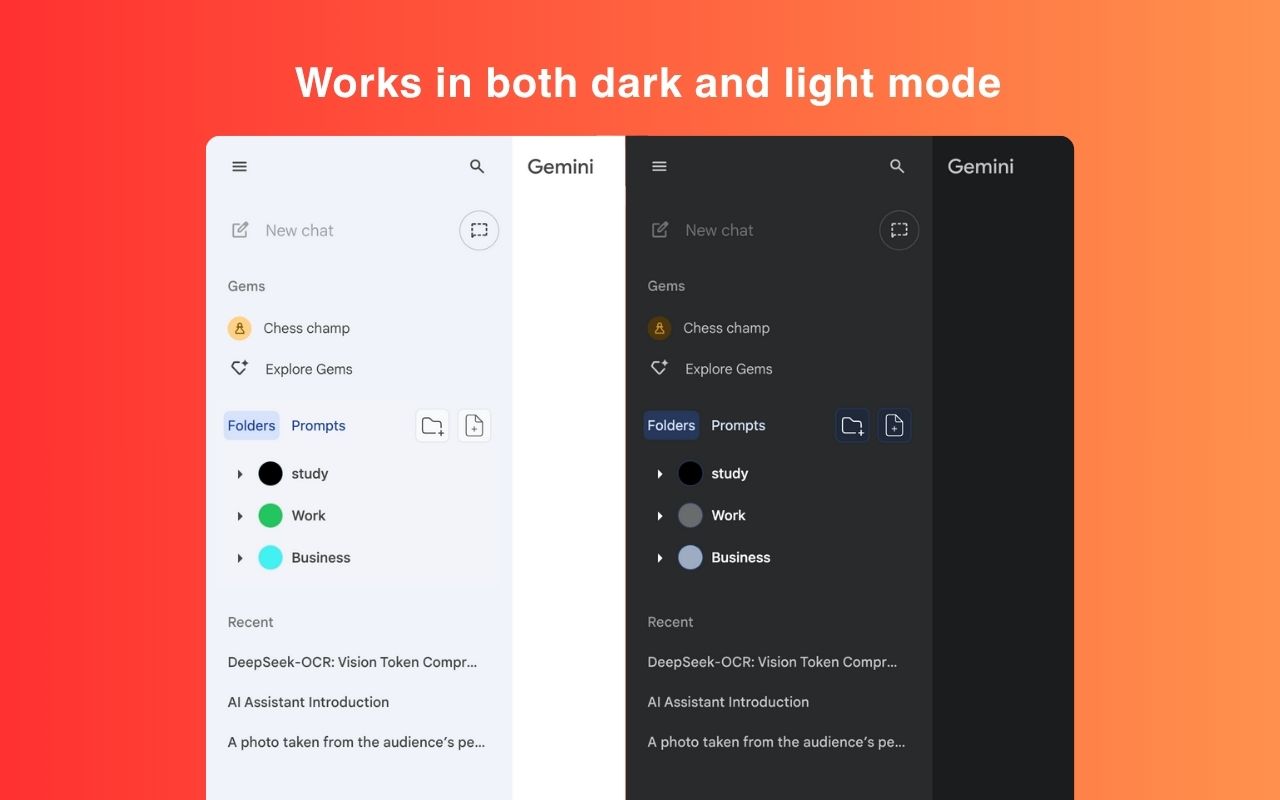Click the search icon in light sidebar
This screenshot has height=800, width=1280.
(477, 166)
